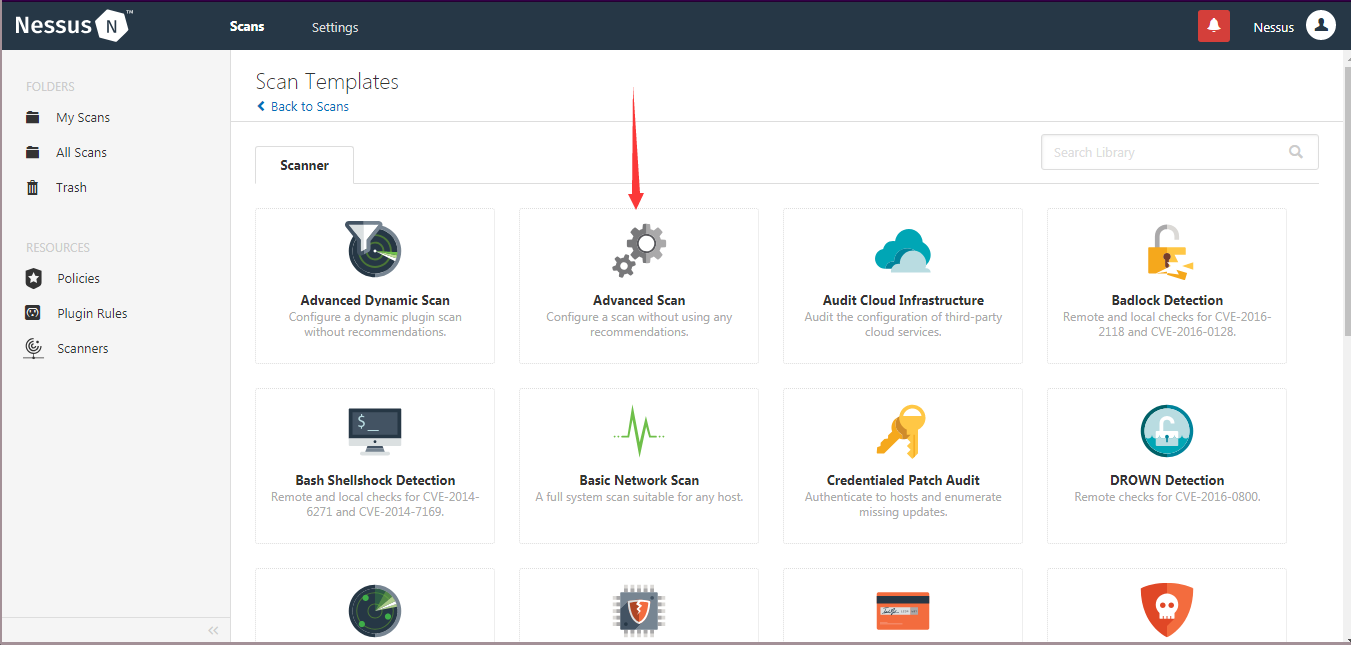Click the Credentialed Patch Audit keys icon
The height and width of the screenshot is (645, 1351).
tap(902, 431)
